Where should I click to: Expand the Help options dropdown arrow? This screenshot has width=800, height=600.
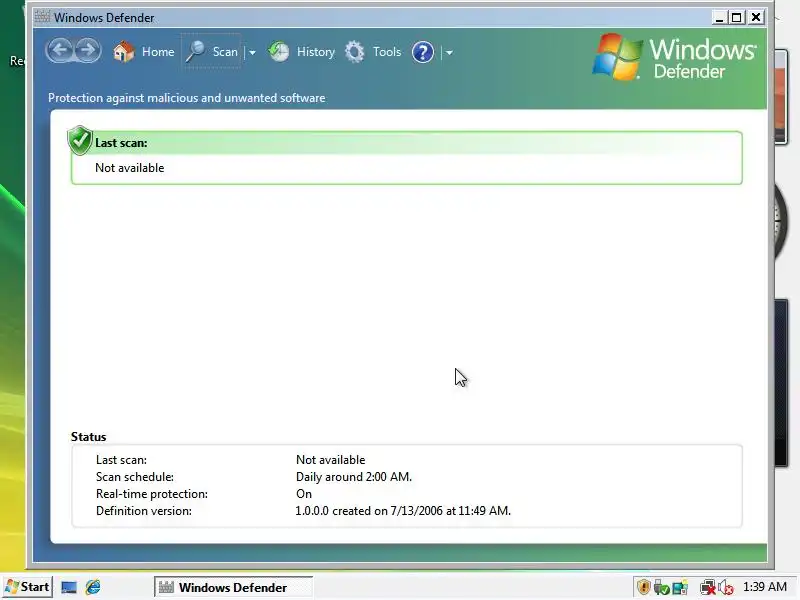pyautogui.click(x=449, y=53)
